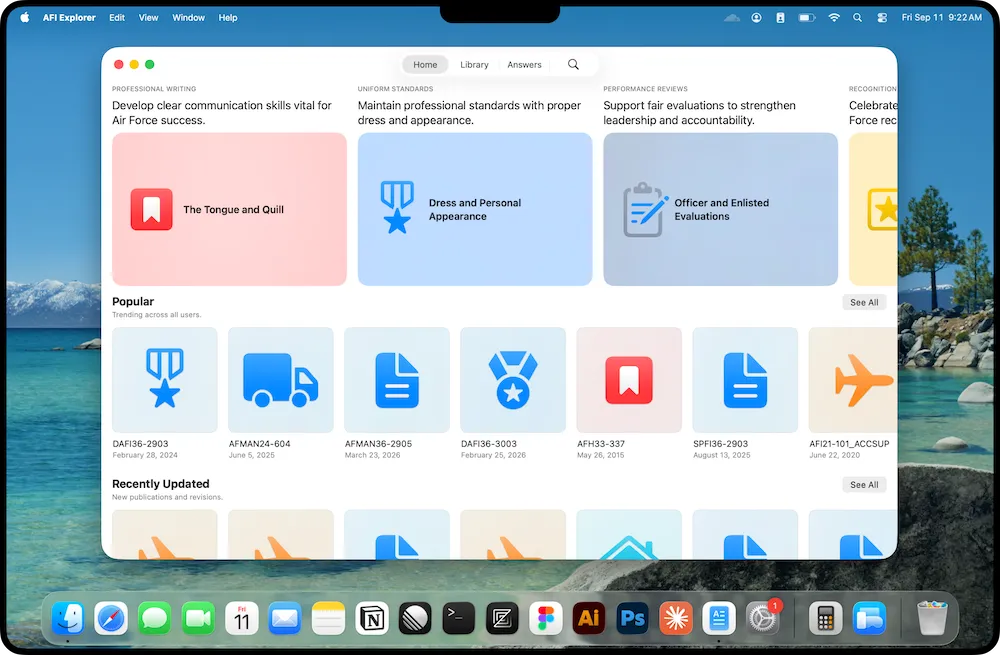Launch Figma from the dock
This screenshot has width=1000, height=655.
pyautogui.click(x=546, y=618)
